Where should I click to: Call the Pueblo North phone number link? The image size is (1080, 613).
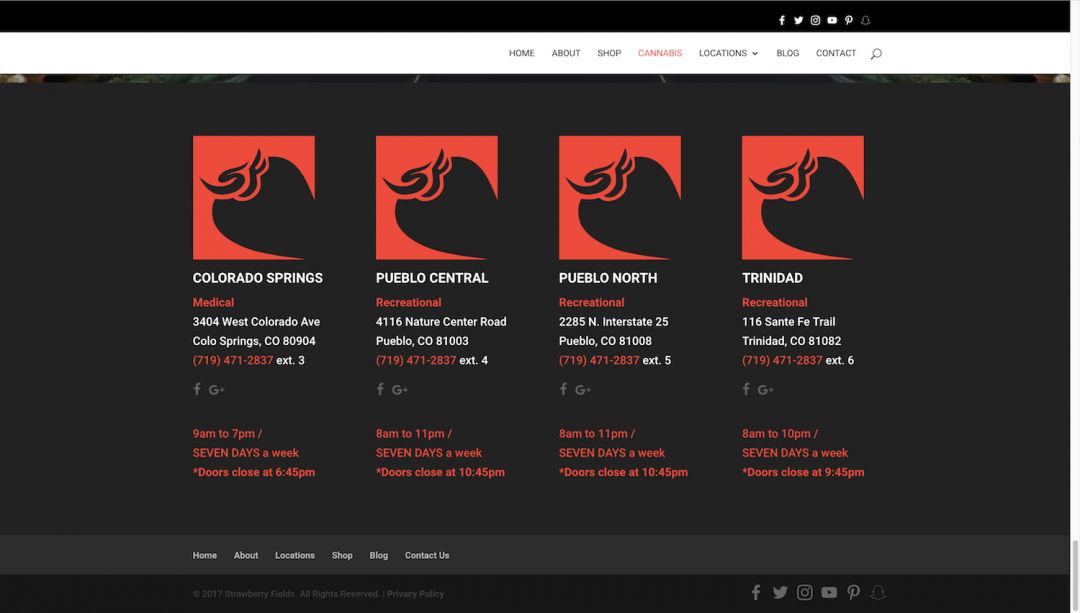click(599, 361)
